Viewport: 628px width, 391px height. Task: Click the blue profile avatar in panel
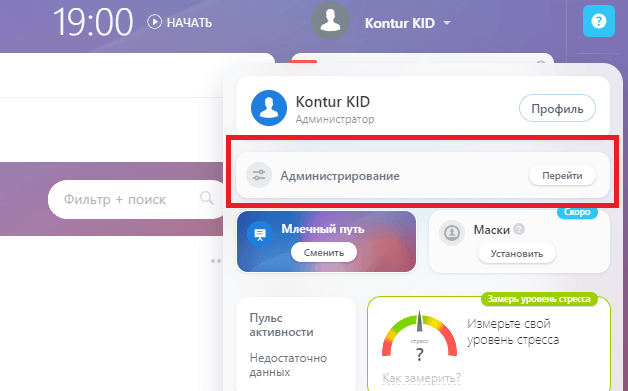point(269,108)
